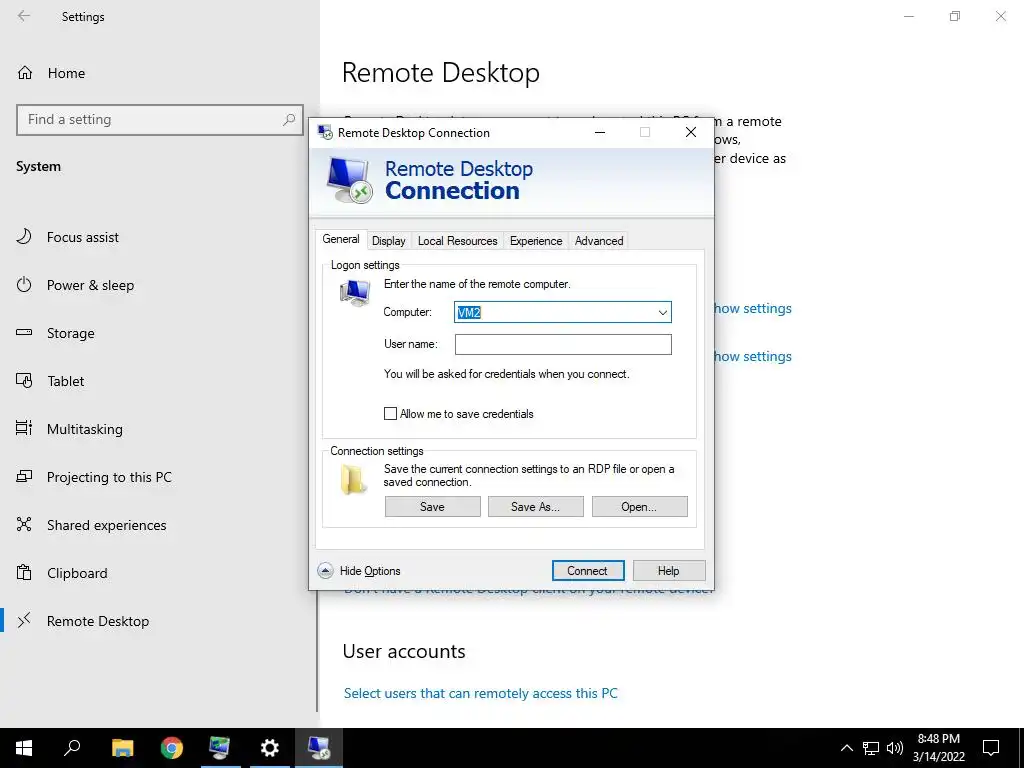Click the Settings back arrow
The height and width of the screenshot is (768, 1024).
24,16
